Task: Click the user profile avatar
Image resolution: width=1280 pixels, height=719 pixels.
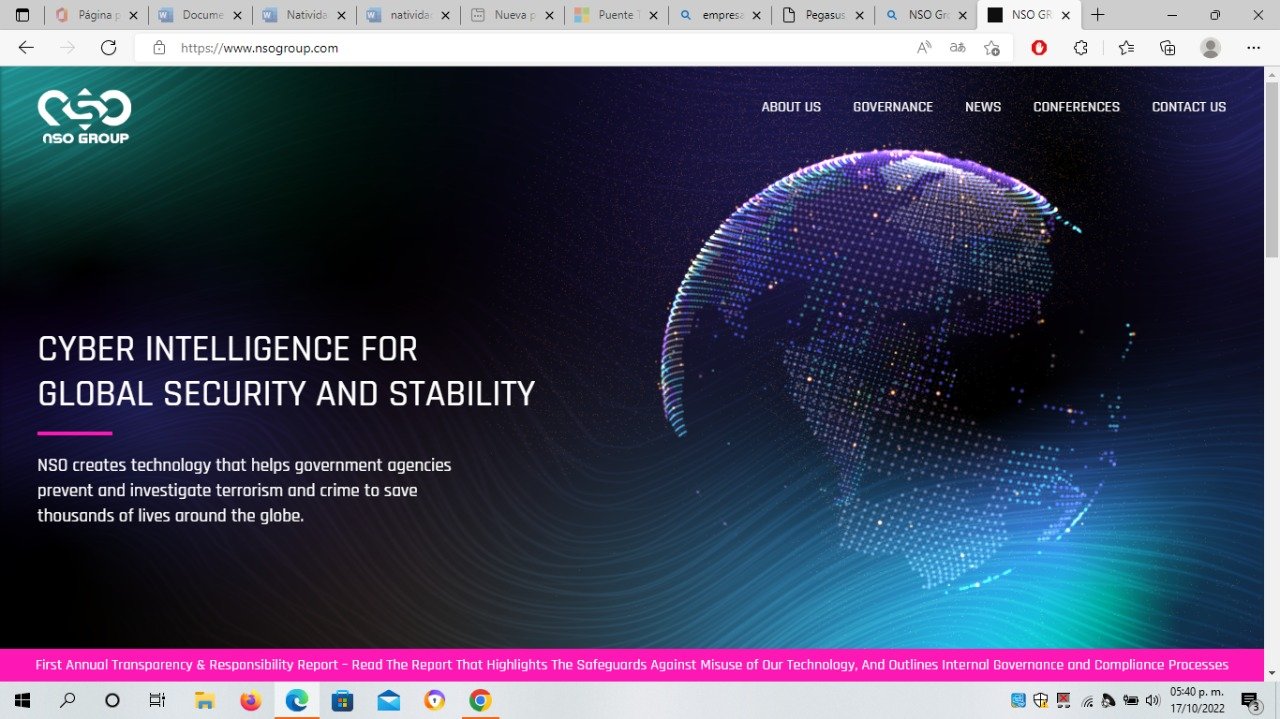Action: pos(1210,48)
